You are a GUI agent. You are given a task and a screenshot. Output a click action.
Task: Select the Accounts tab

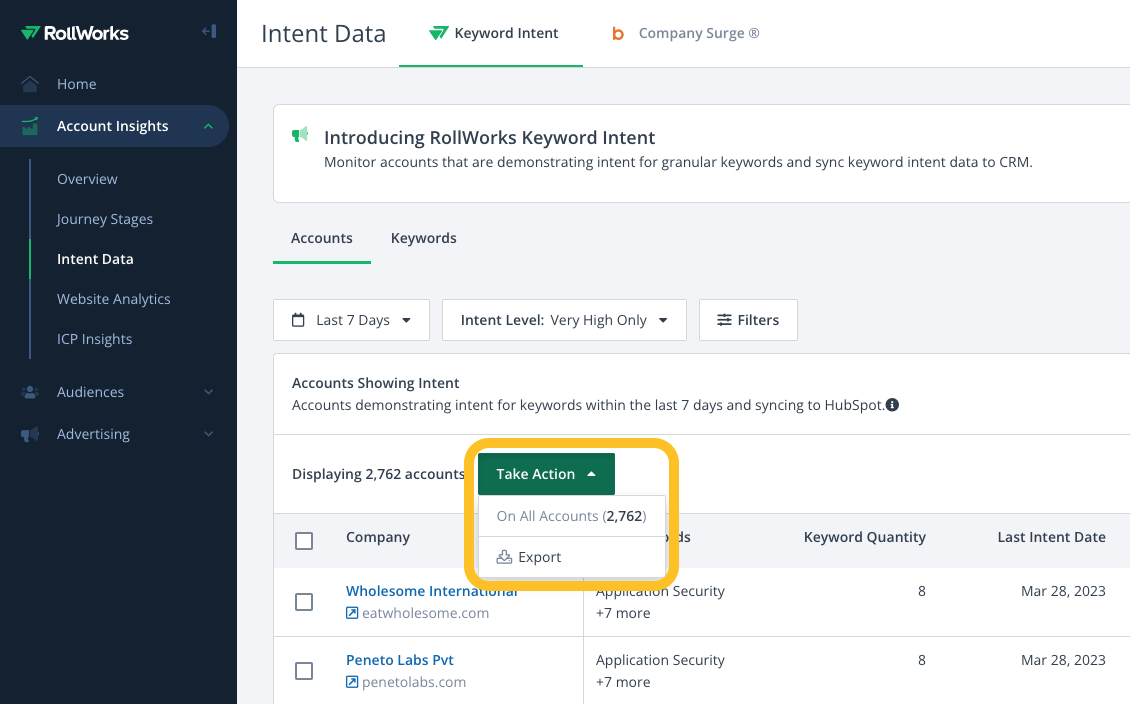321,239
